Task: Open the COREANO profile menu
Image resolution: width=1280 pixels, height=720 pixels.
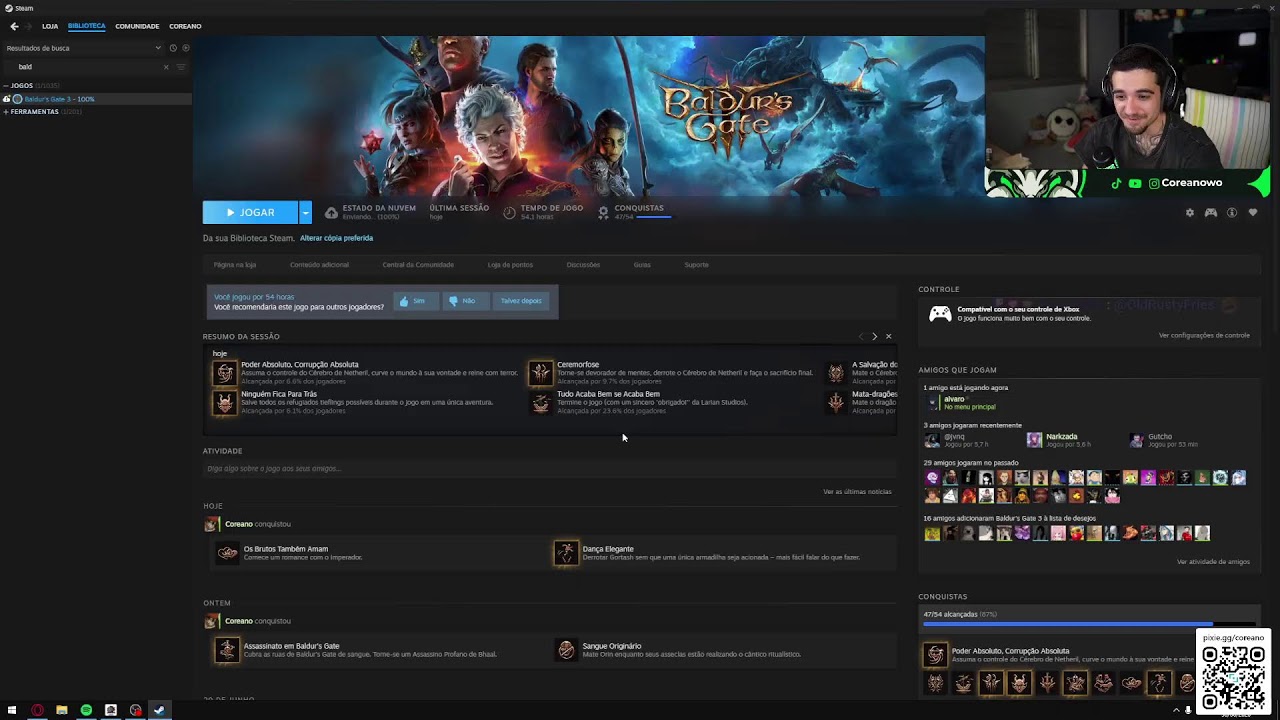Action: (x=185, y=26)
